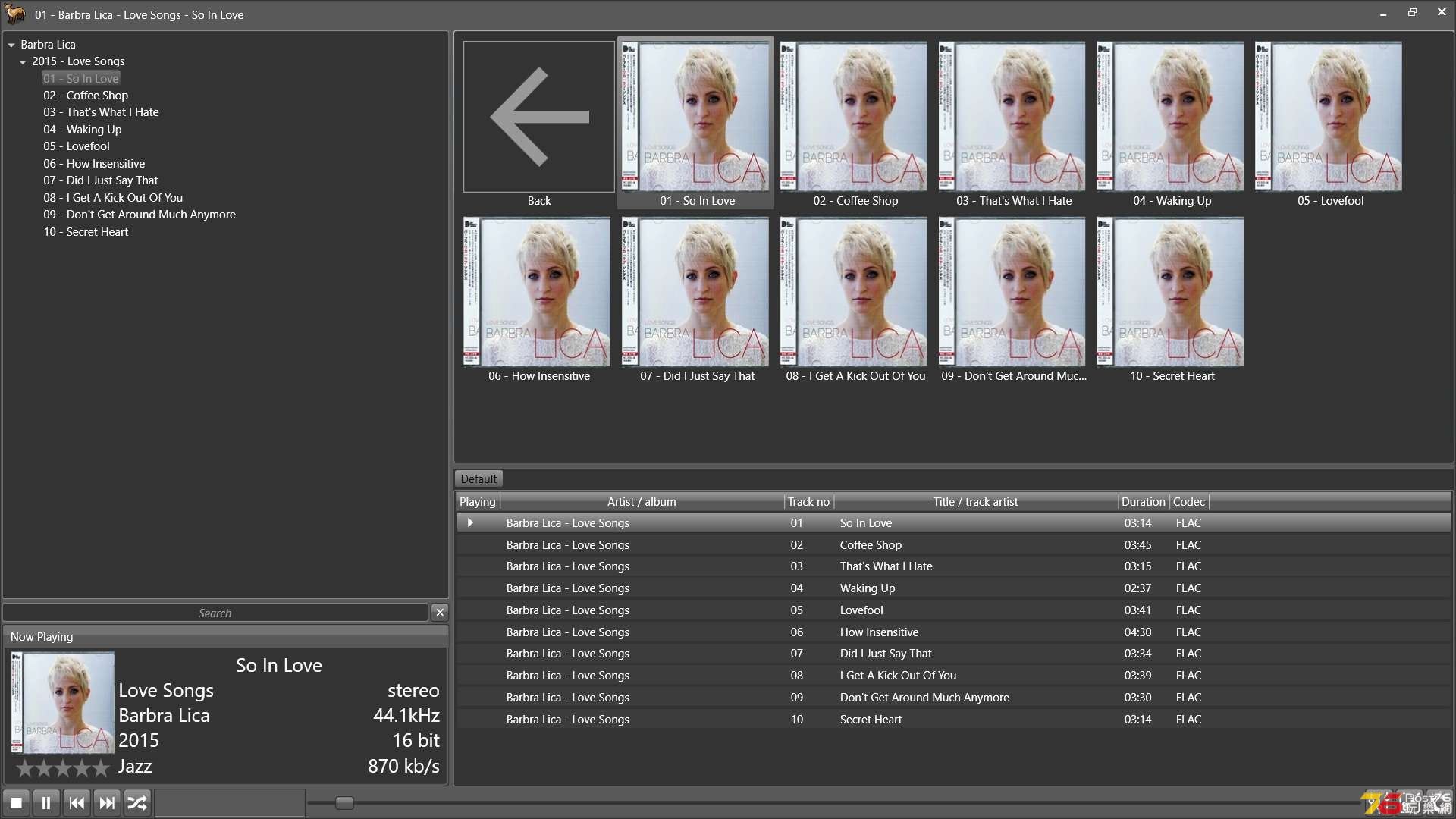This screenshot has height=819, width=1456.
Task: Click the application icon in title bar
Action: pos(15,14)
